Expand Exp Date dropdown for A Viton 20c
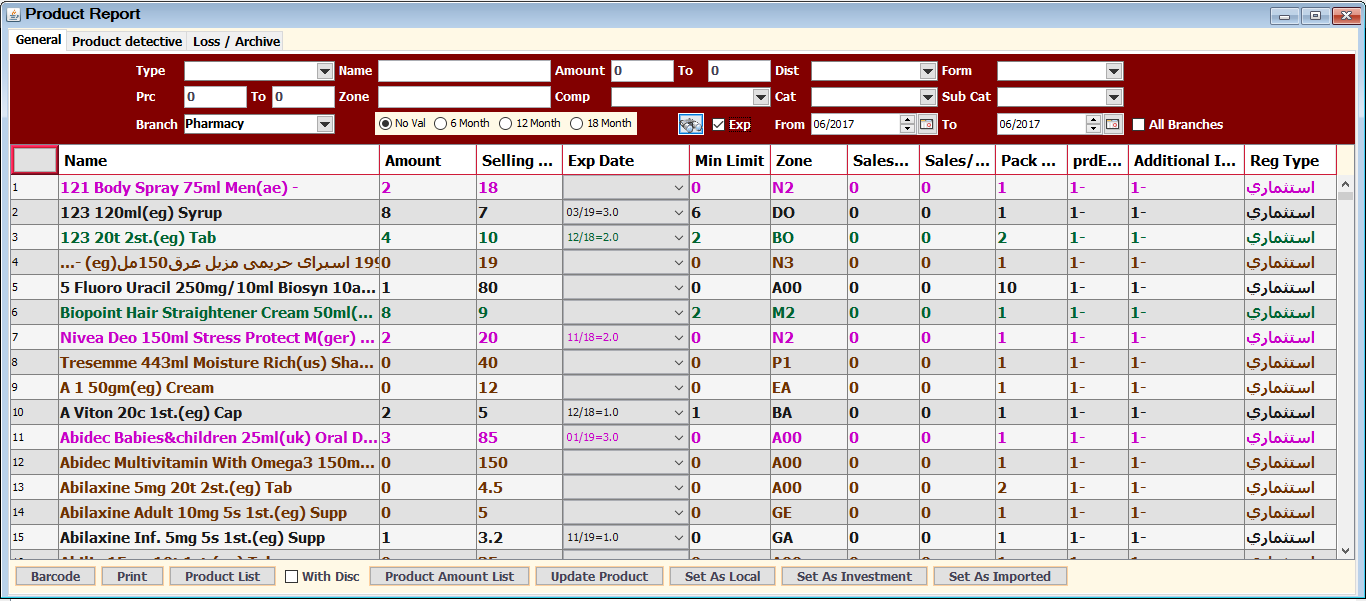This screenshot has height=601, width=1366. pyautogui.click(x=678, y=413)
